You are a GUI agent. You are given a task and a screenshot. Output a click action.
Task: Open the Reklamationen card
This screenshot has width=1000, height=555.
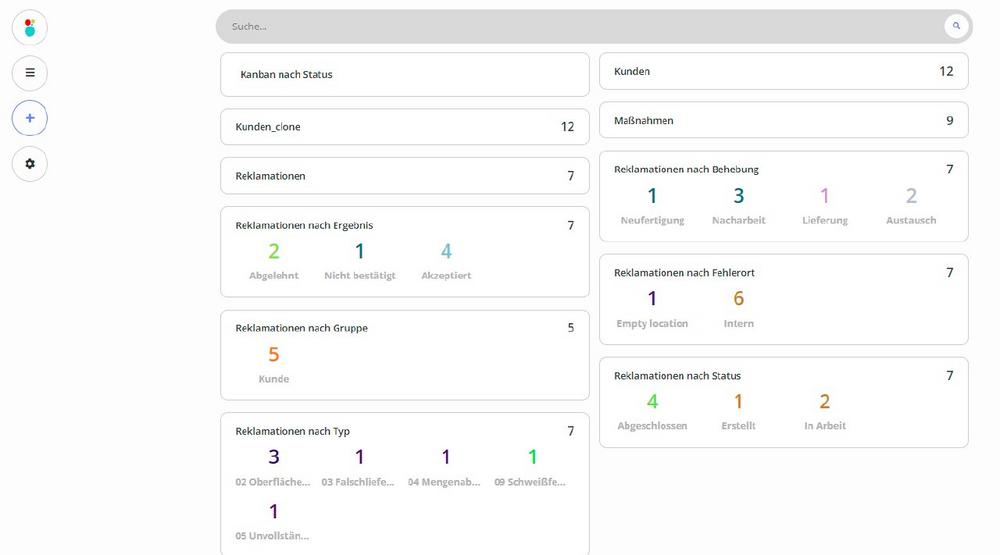pos(404,176)
